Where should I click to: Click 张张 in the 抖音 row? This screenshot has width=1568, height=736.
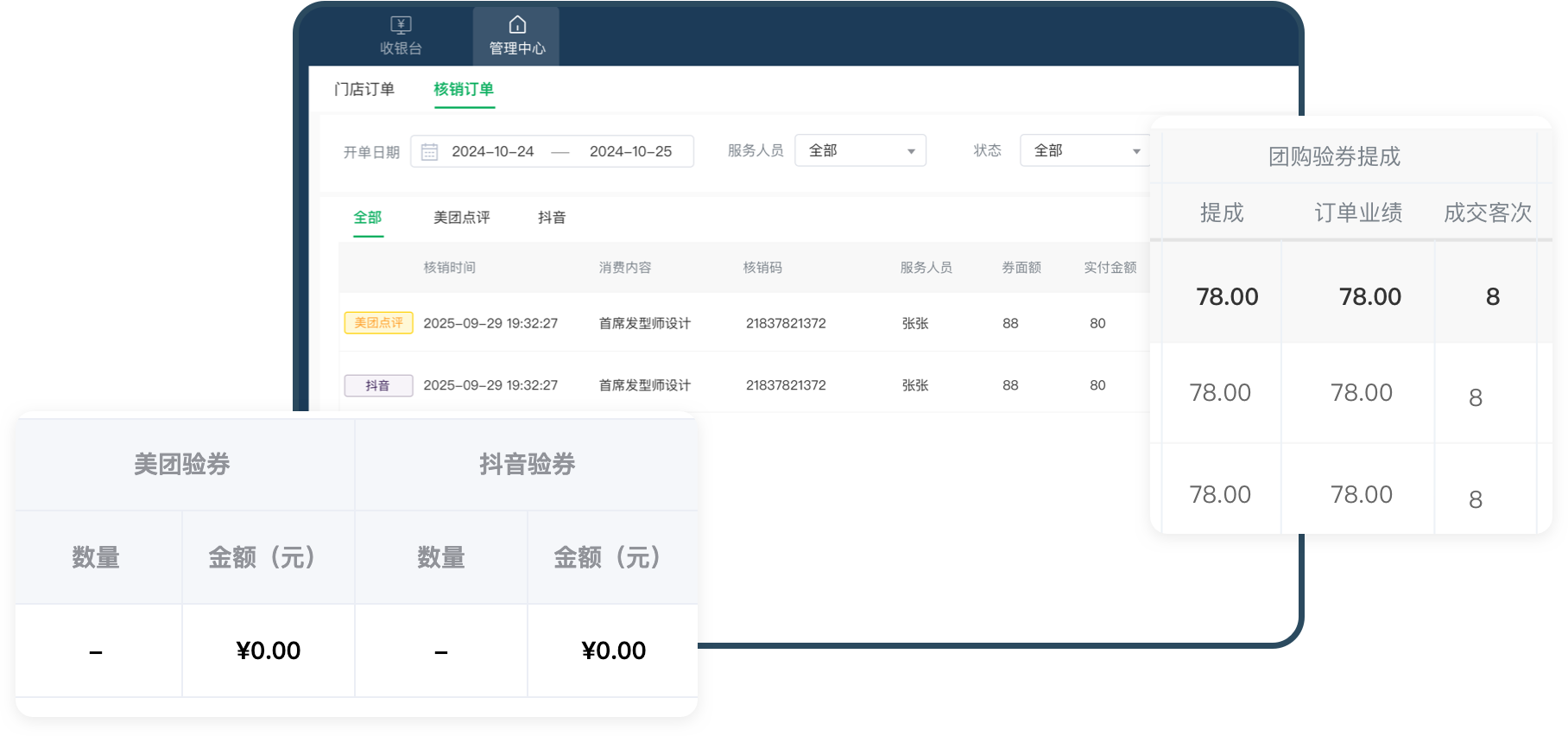[x=915, y=385]
